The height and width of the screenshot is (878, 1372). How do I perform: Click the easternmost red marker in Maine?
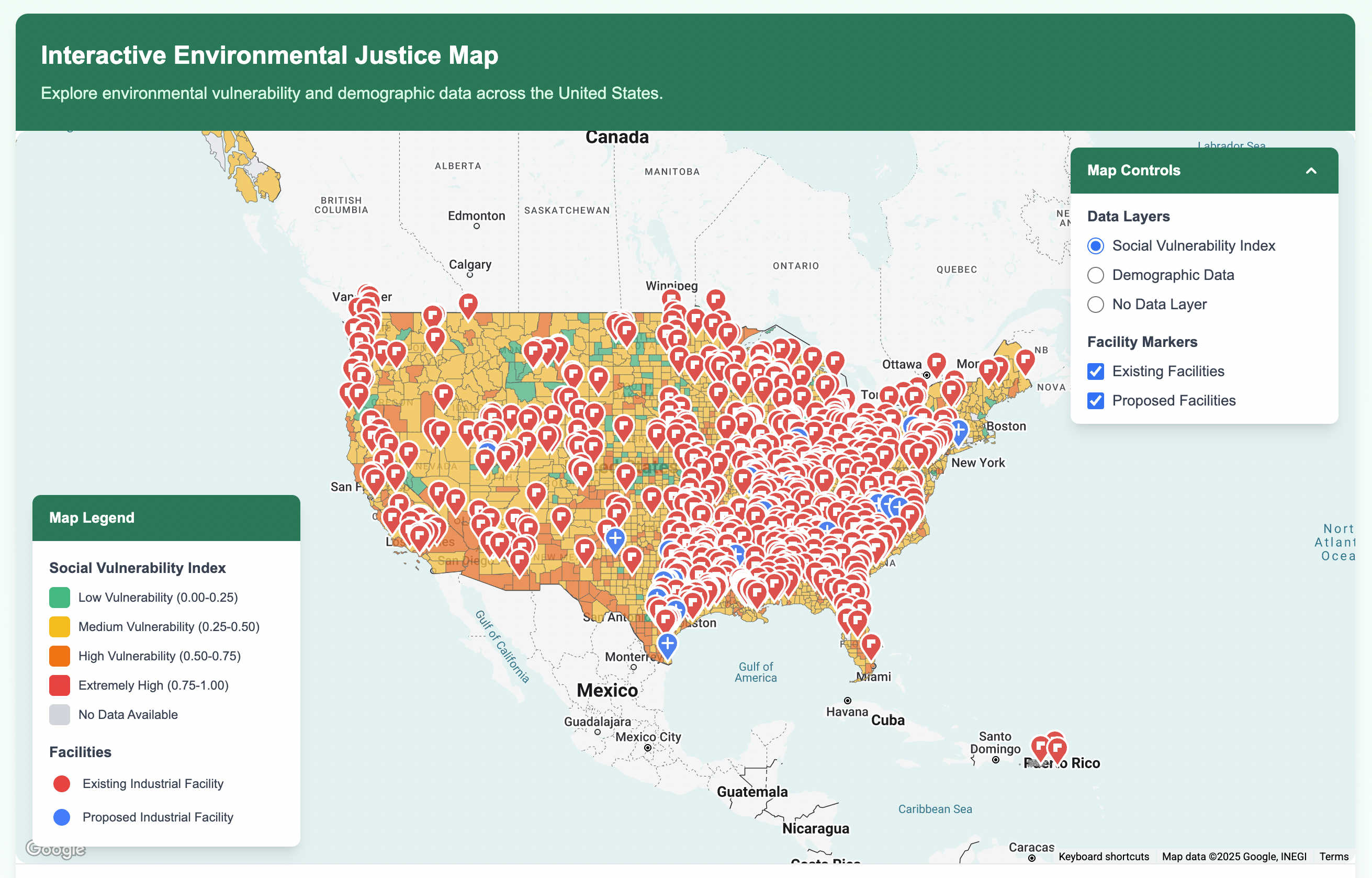pos(1025,359)
